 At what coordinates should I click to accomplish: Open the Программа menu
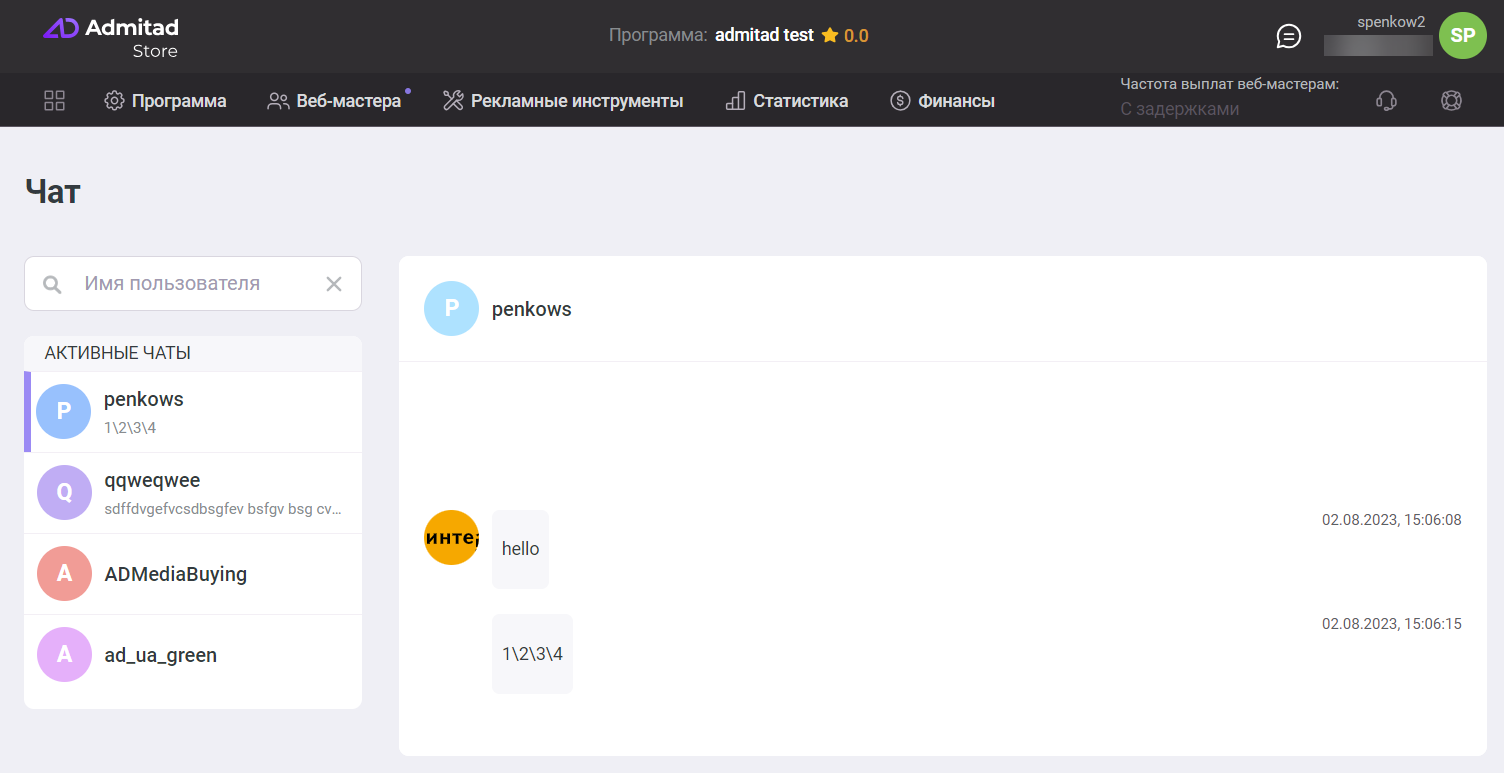tap(166, 100)
